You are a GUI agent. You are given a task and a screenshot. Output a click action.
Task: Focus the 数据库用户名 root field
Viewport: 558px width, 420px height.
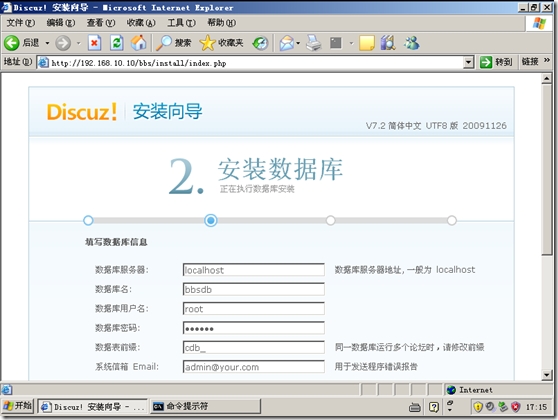(254, 308)
